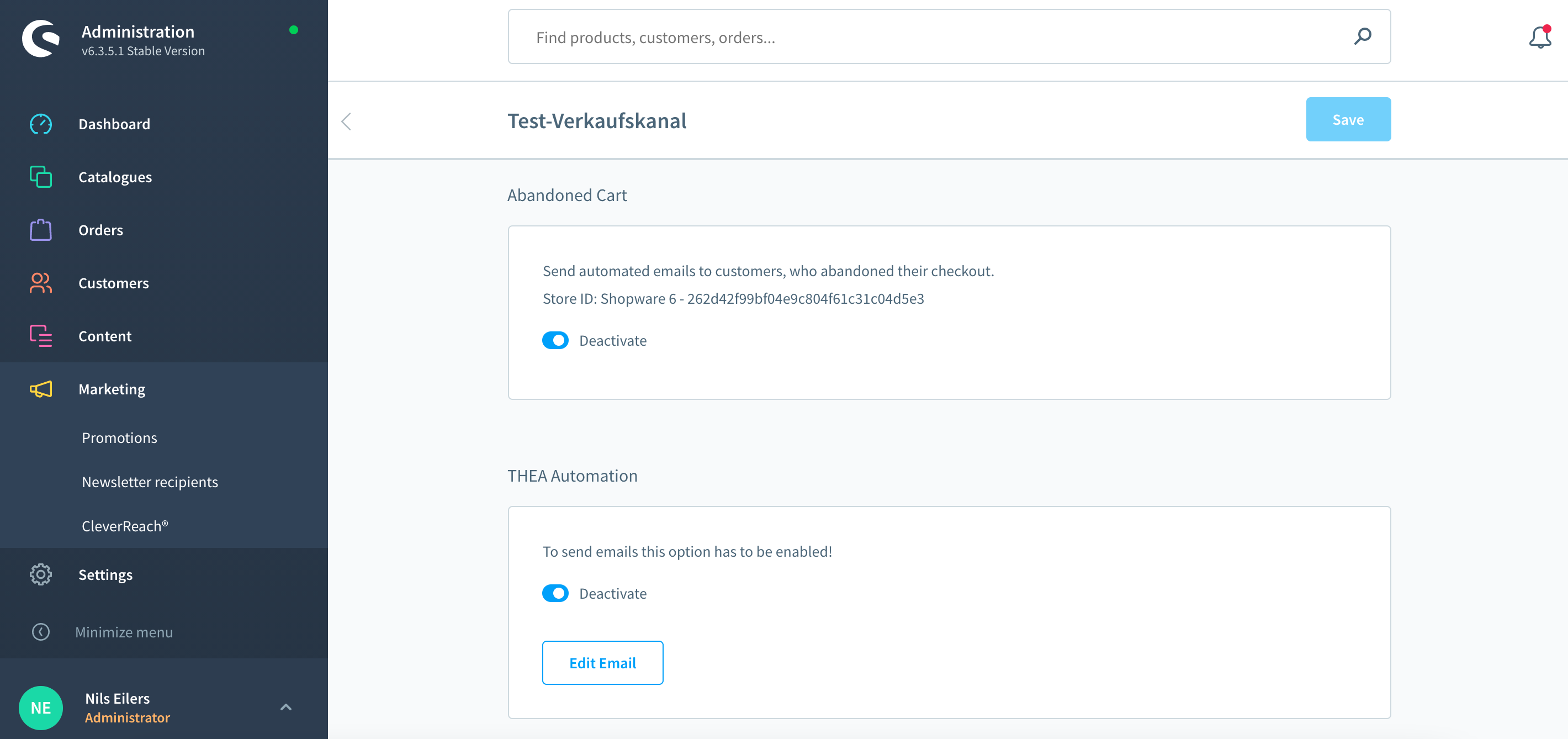Viewport: 1568px width, 739px height.
Task: Click the Content layout icon
Action: 41,336
